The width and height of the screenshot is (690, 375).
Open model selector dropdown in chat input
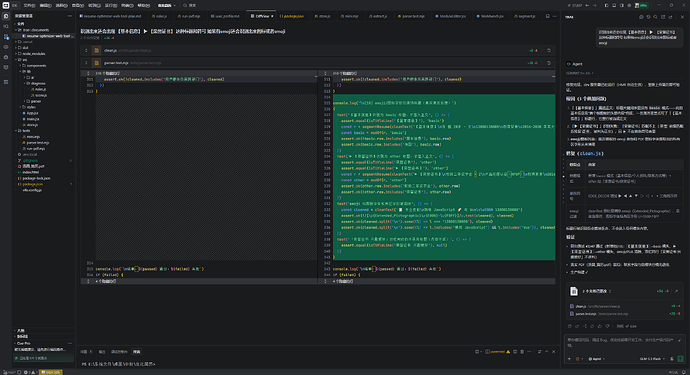click(x=652, y=359)
